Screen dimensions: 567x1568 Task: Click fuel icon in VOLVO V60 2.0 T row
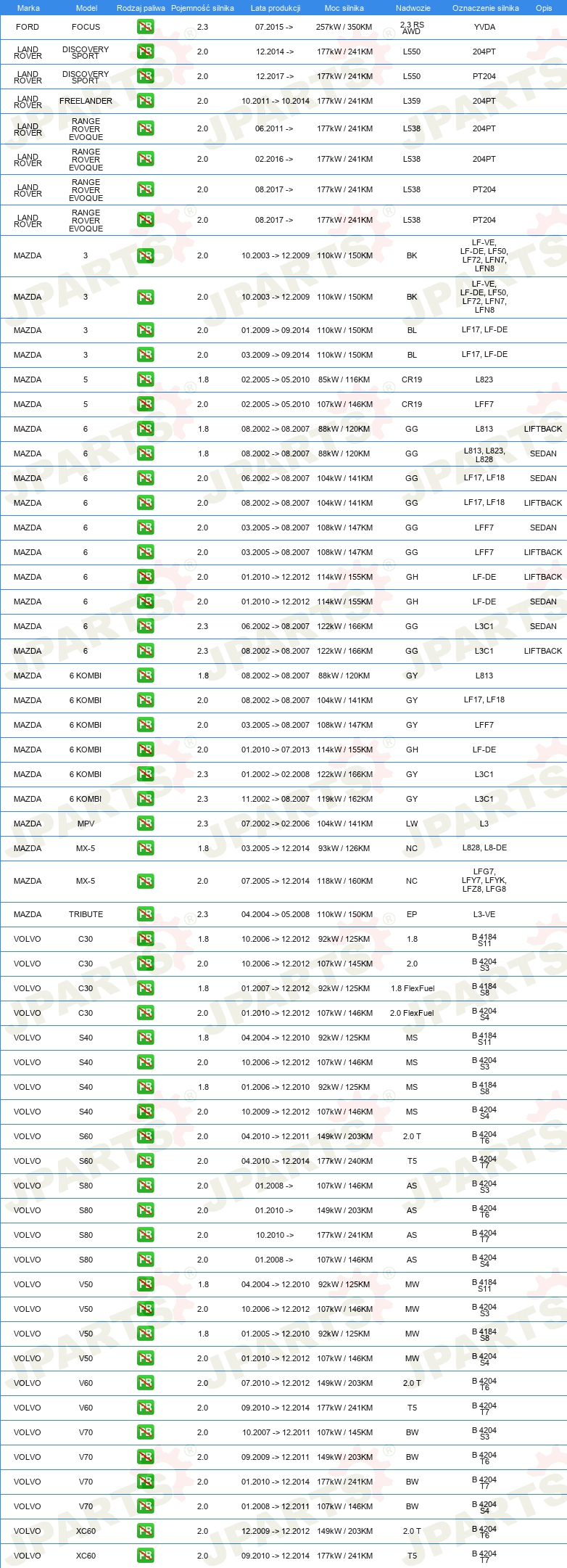[145, 1383]
